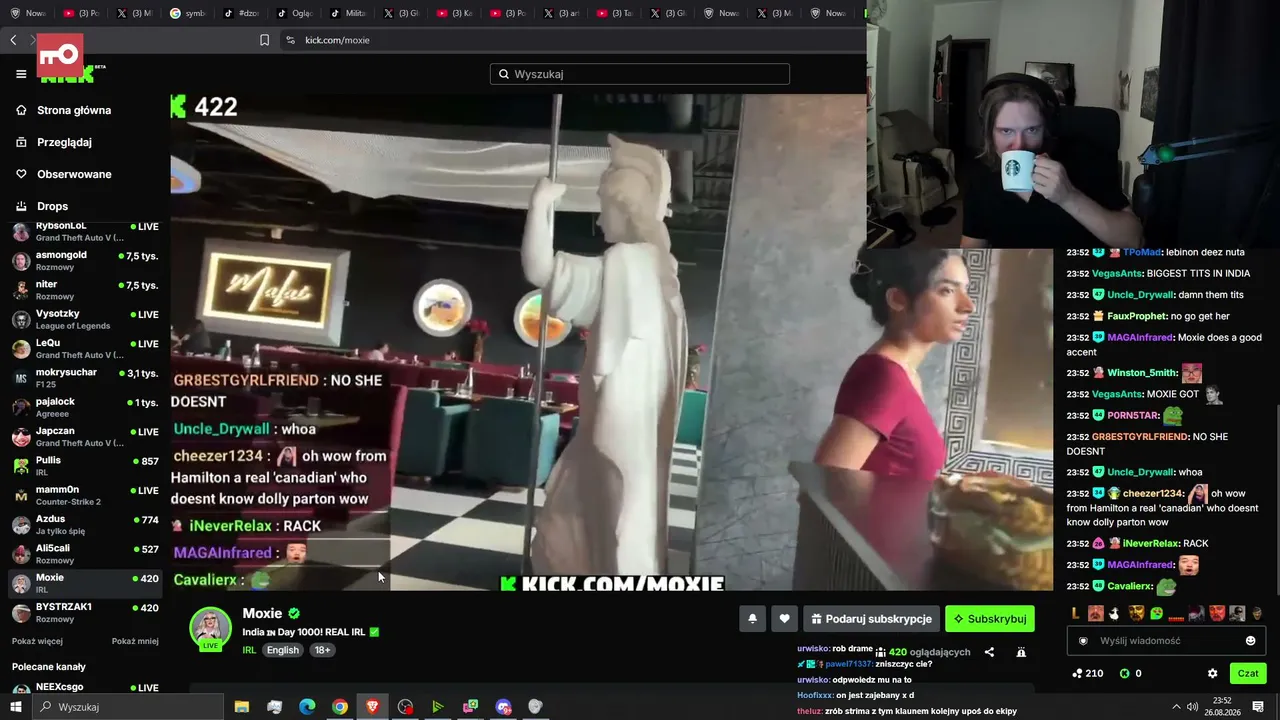Click the 18+ tag
1280x720 pixels.
[x=322, y=650]
